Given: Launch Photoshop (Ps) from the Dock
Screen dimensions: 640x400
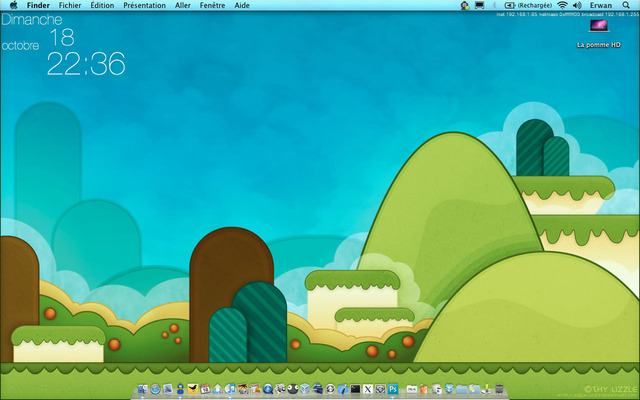Looking at the screenshot, I should pyautogui.click(x=393, y=389).
